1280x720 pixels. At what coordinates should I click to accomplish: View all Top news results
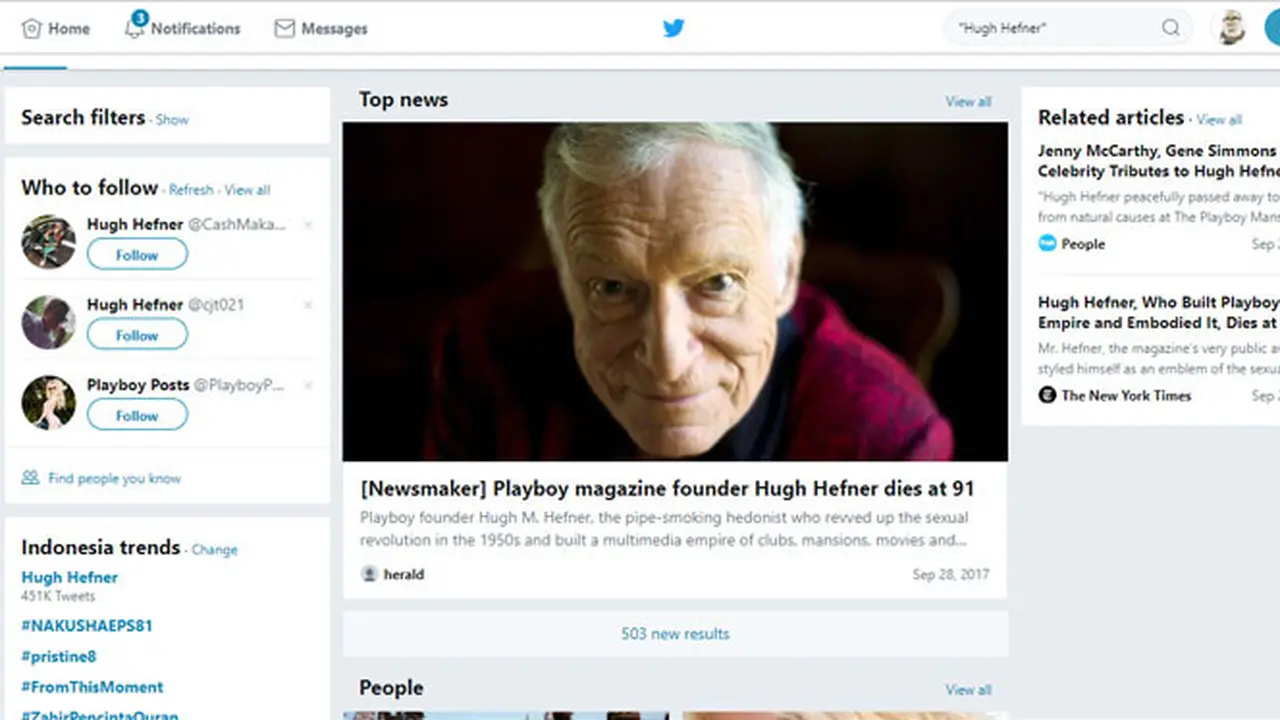[968, 101]
